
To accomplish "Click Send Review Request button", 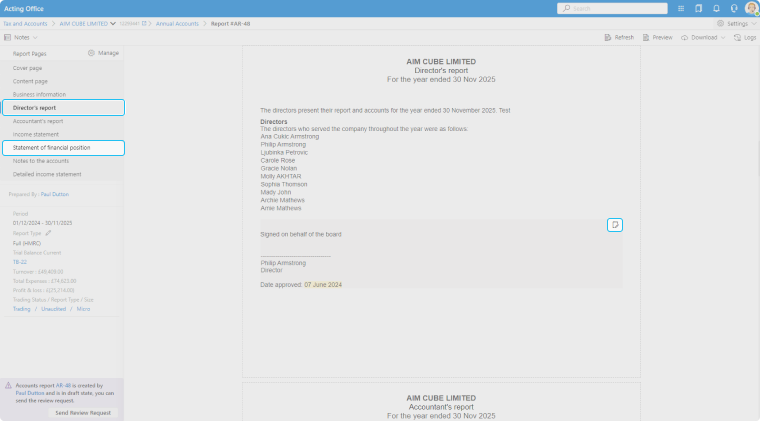I will tap(84, 412).
